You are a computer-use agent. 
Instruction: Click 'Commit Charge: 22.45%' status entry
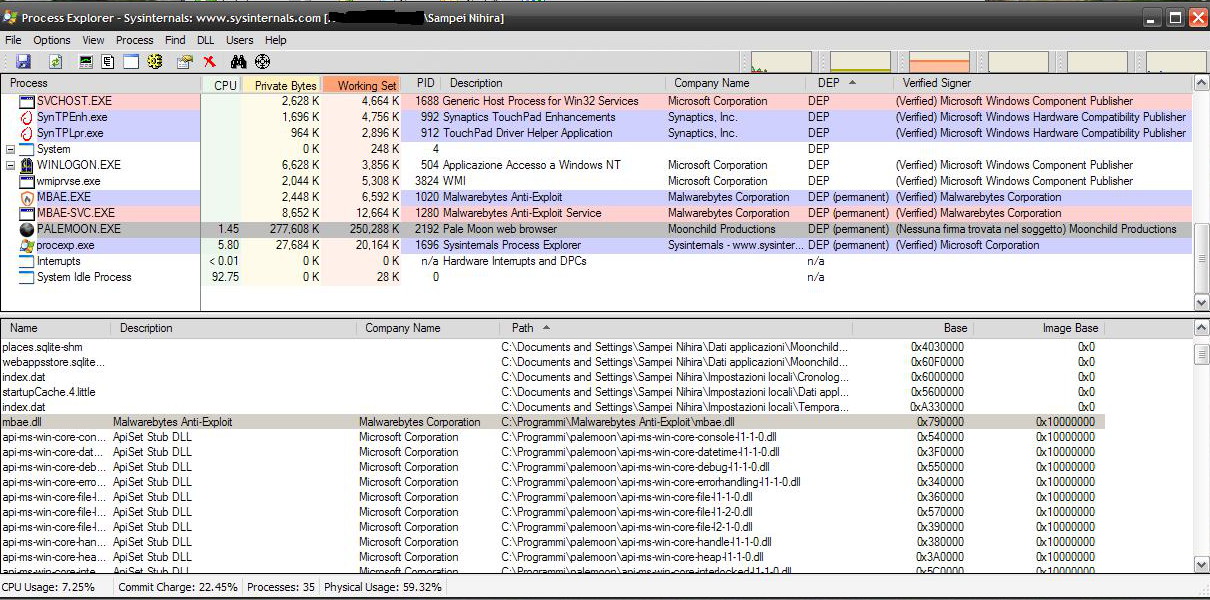(178, 587)
